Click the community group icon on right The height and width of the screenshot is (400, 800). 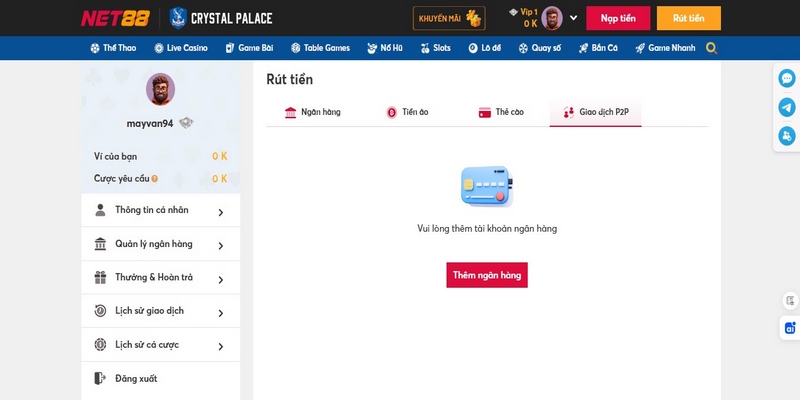pos(787,136)
